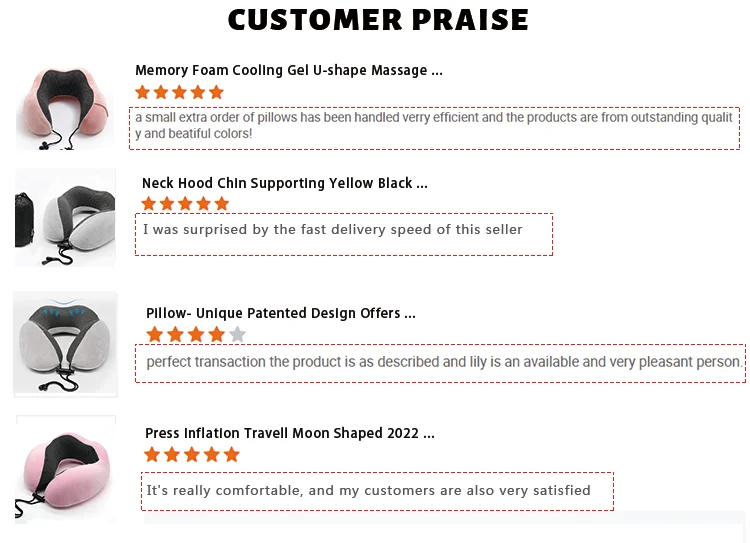Open the Memory Foam Cooling Gel U-shape title

pyautogui.click(x=288, y=70)
